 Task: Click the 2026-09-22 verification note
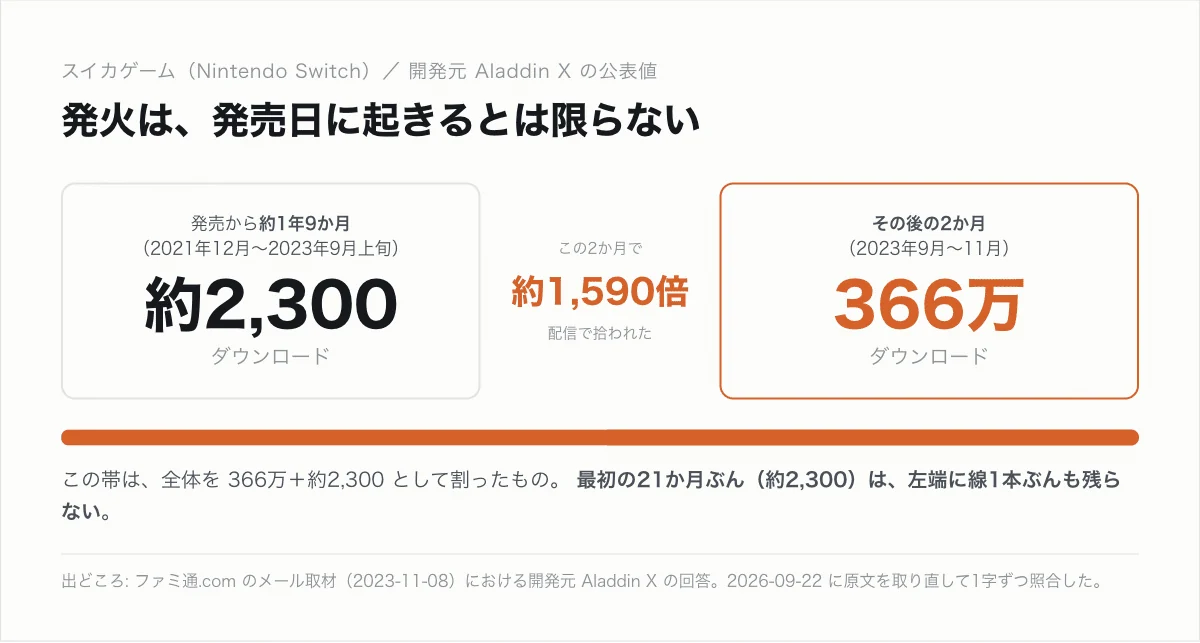tap(914, 581)
